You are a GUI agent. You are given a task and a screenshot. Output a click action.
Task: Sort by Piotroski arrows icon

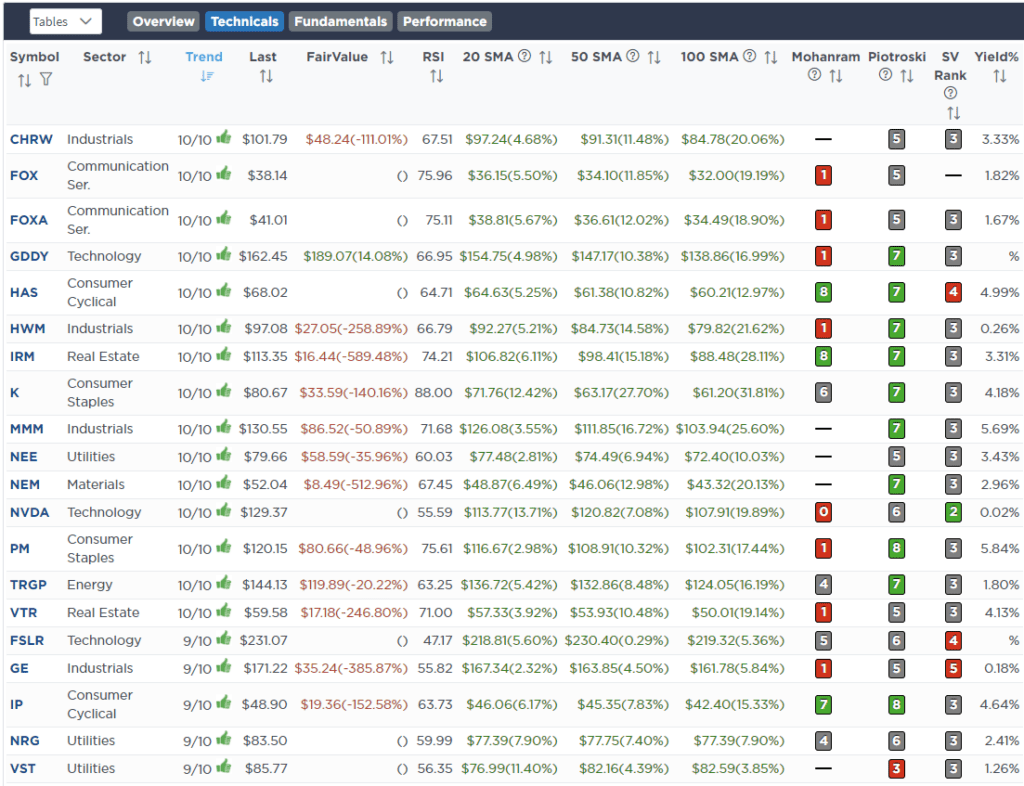[906, 76]
